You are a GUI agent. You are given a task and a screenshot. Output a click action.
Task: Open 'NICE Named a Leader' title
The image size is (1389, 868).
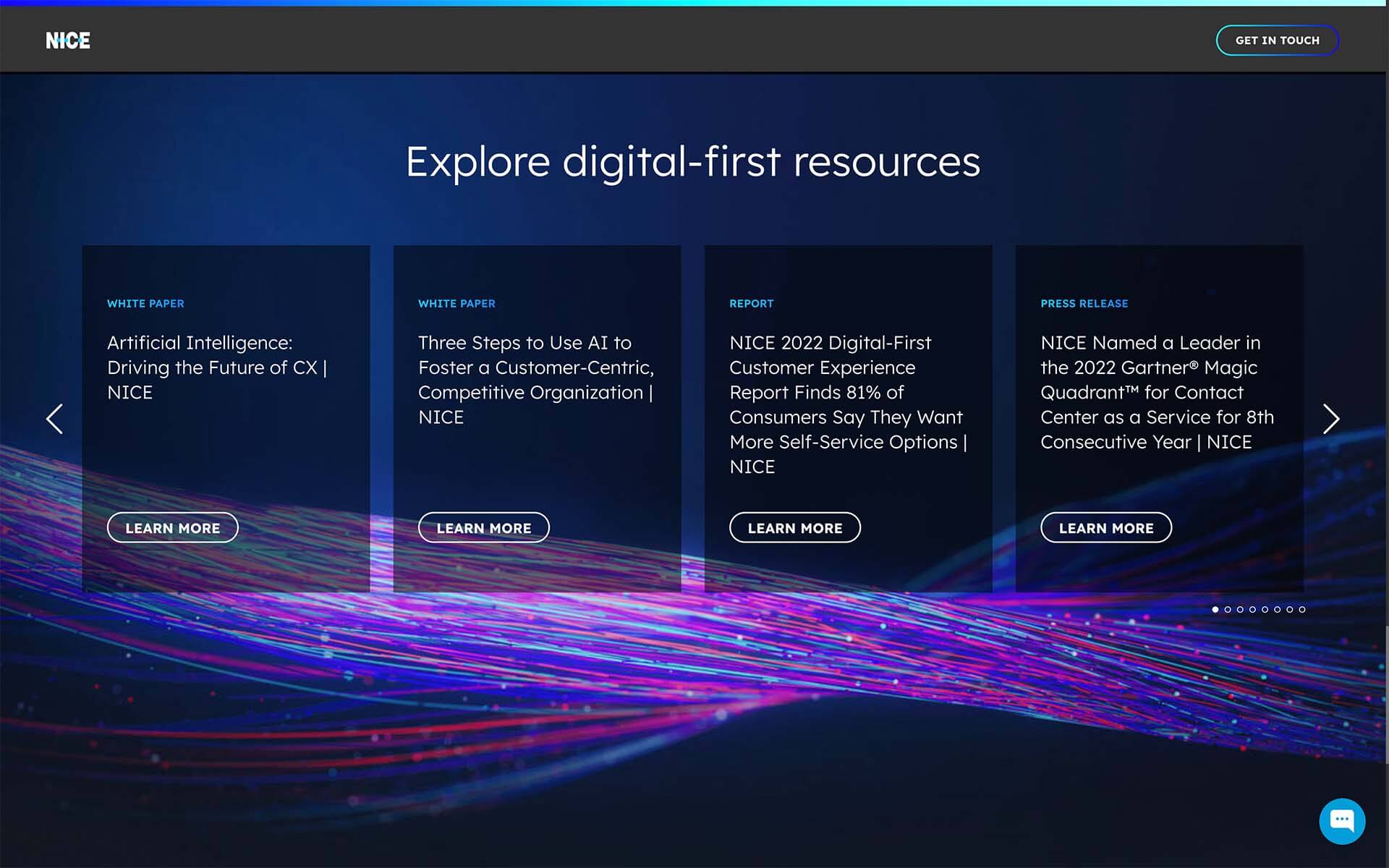[x=1157, y=392]
